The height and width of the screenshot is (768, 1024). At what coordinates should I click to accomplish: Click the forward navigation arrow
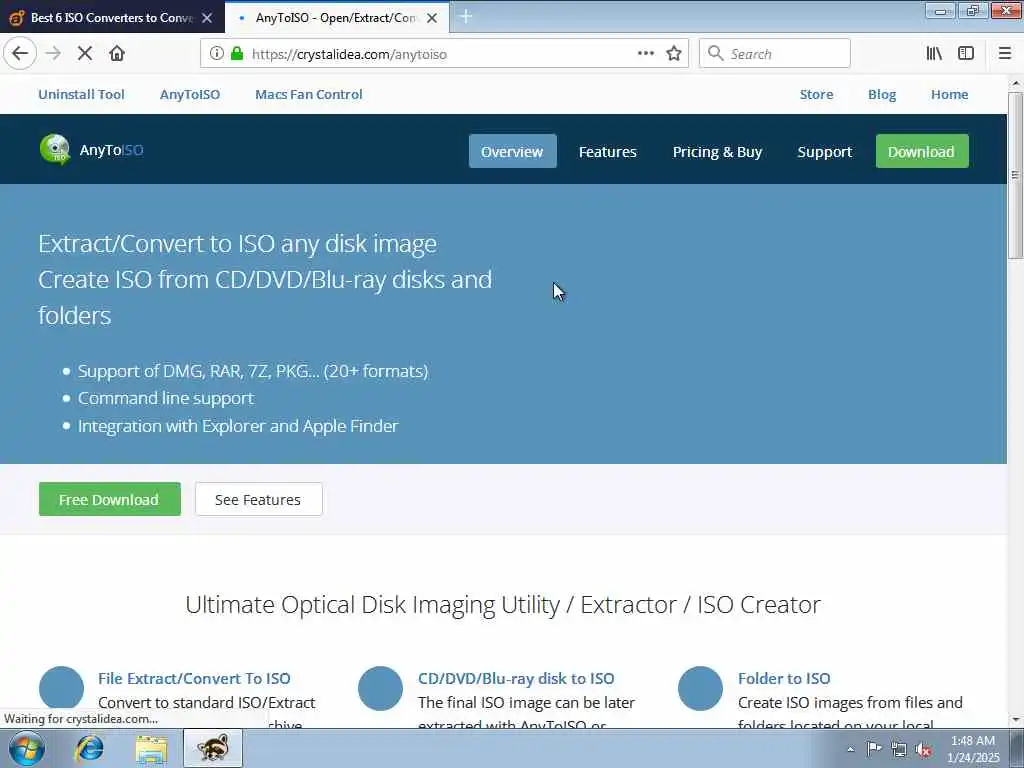pos(53,54)
